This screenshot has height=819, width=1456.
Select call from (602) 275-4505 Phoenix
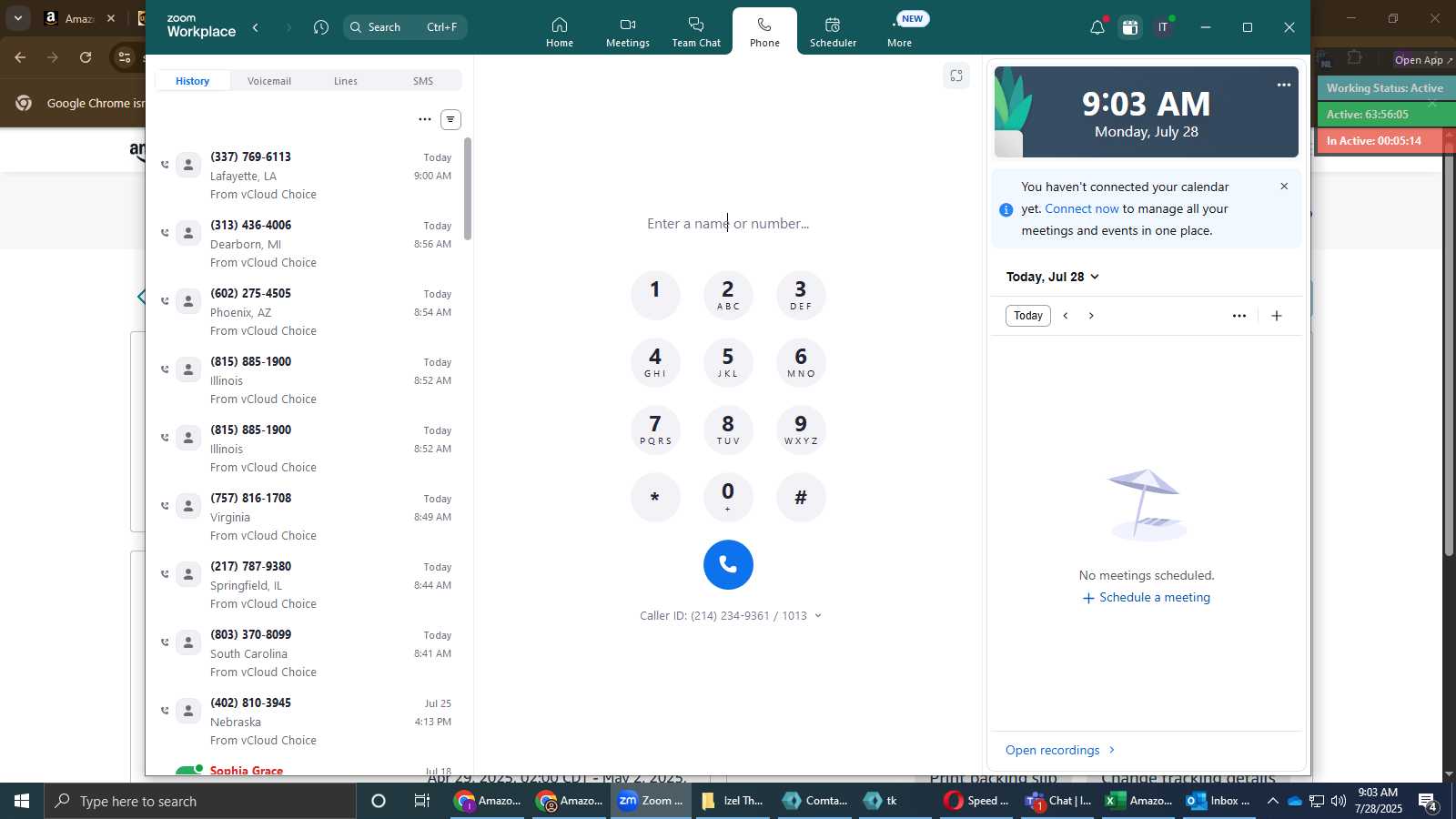[308, 312]
